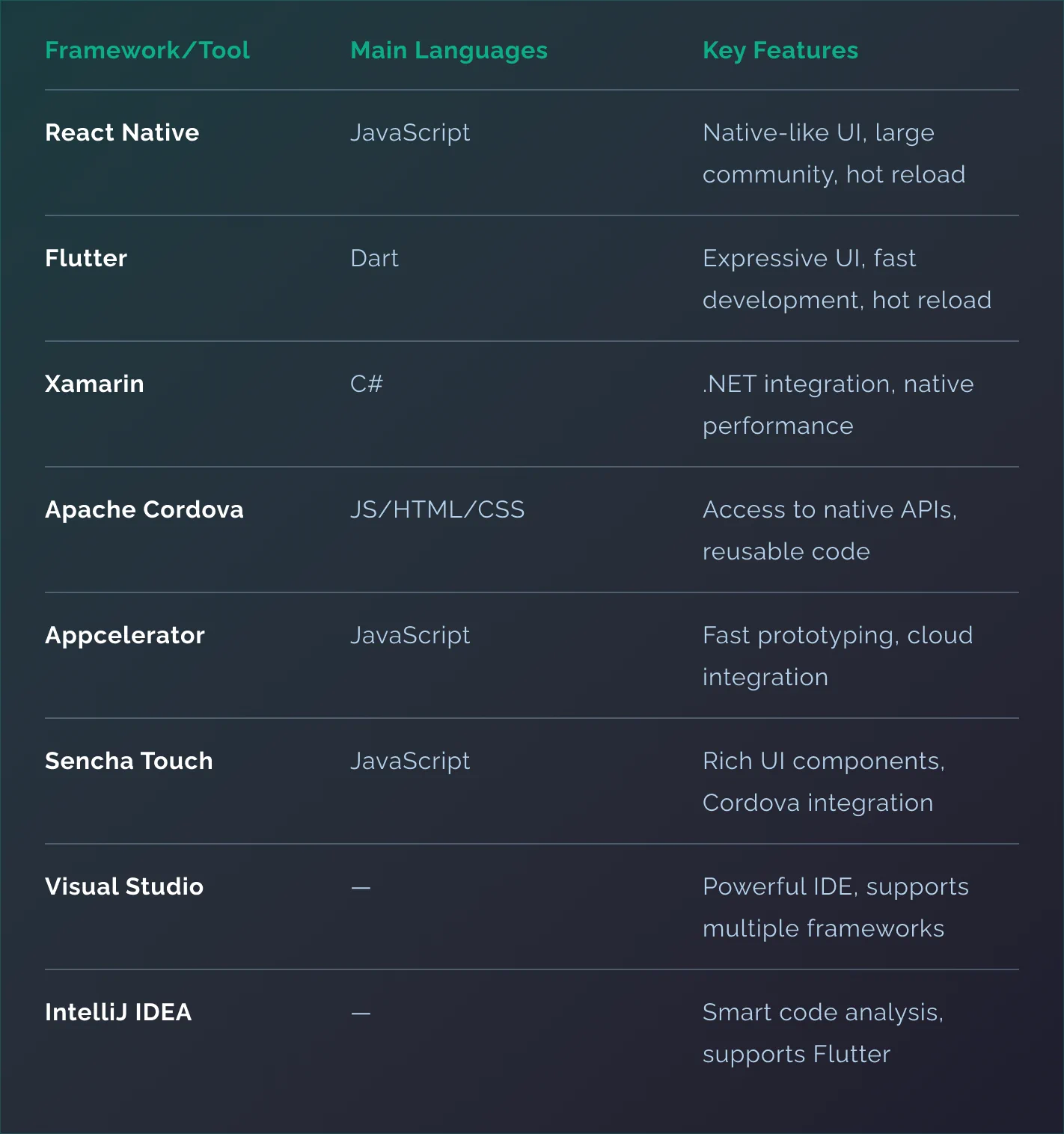1064x1134 pixels.
Task: Click the Dart language cell
Action: pos(374,258)
